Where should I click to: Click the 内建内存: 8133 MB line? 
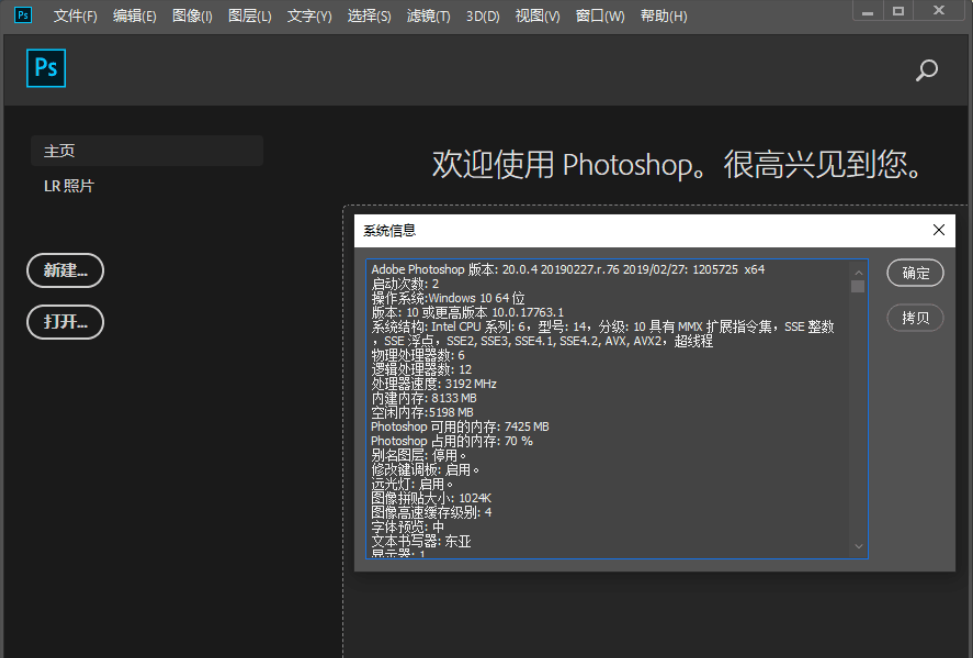pos(424,398)
